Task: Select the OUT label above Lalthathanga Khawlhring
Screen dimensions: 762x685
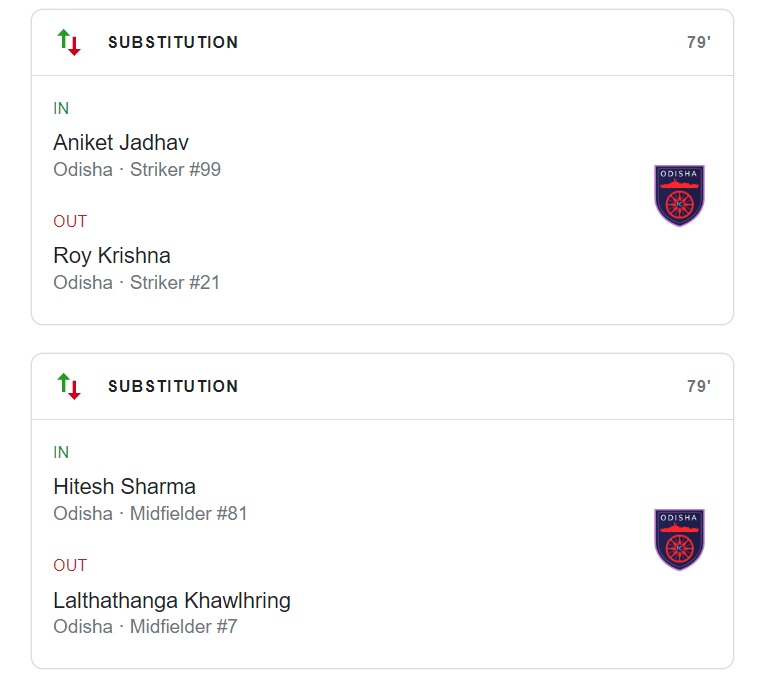Action: [x=70, y=565]
